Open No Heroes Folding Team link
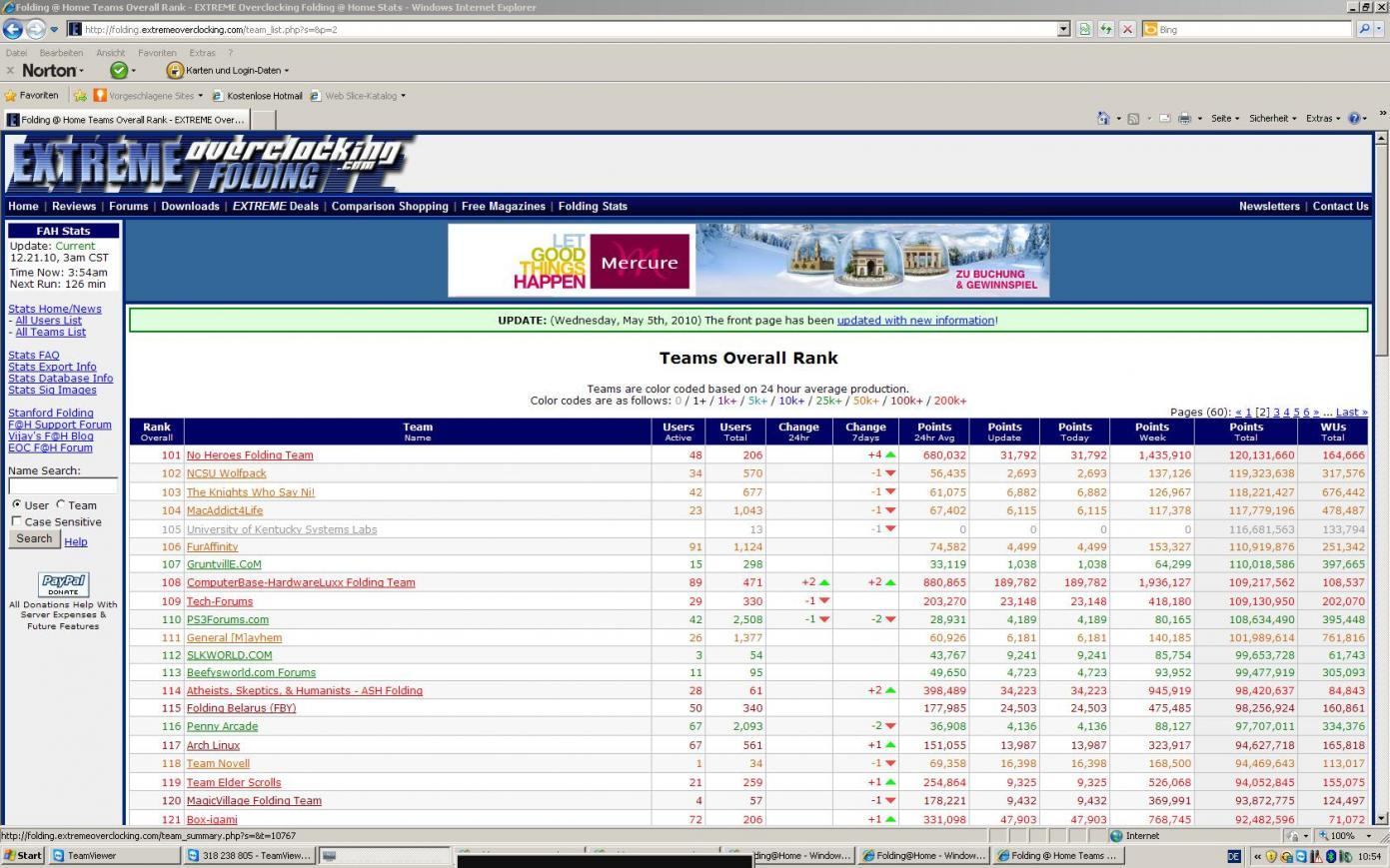 [250, 455]
